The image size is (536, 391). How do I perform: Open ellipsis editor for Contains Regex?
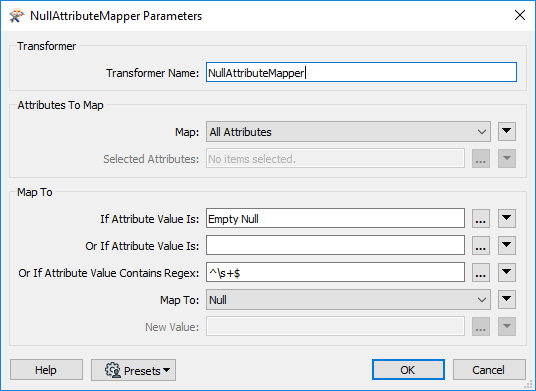[481, 272]
